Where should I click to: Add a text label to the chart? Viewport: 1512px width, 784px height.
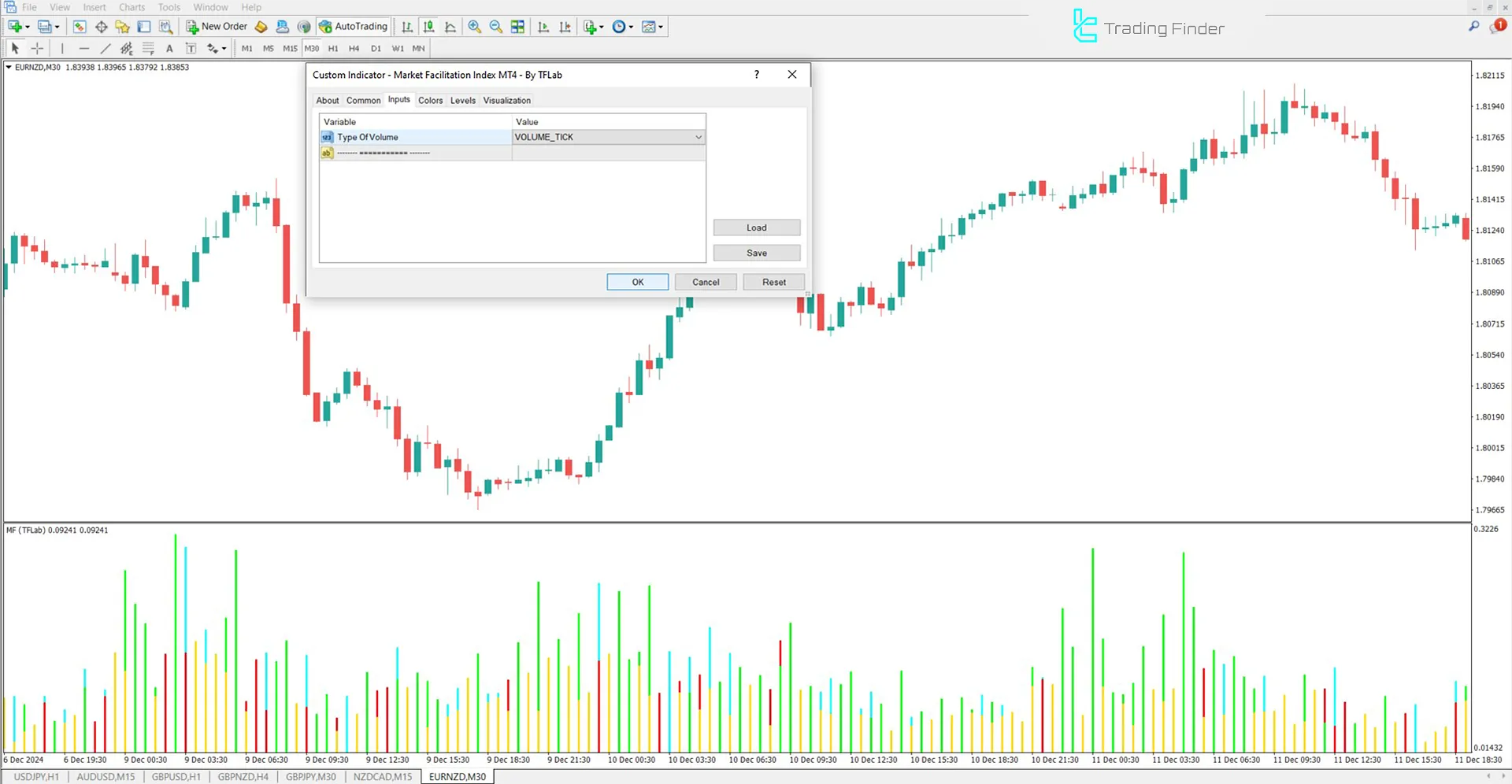tap(191, 48)
